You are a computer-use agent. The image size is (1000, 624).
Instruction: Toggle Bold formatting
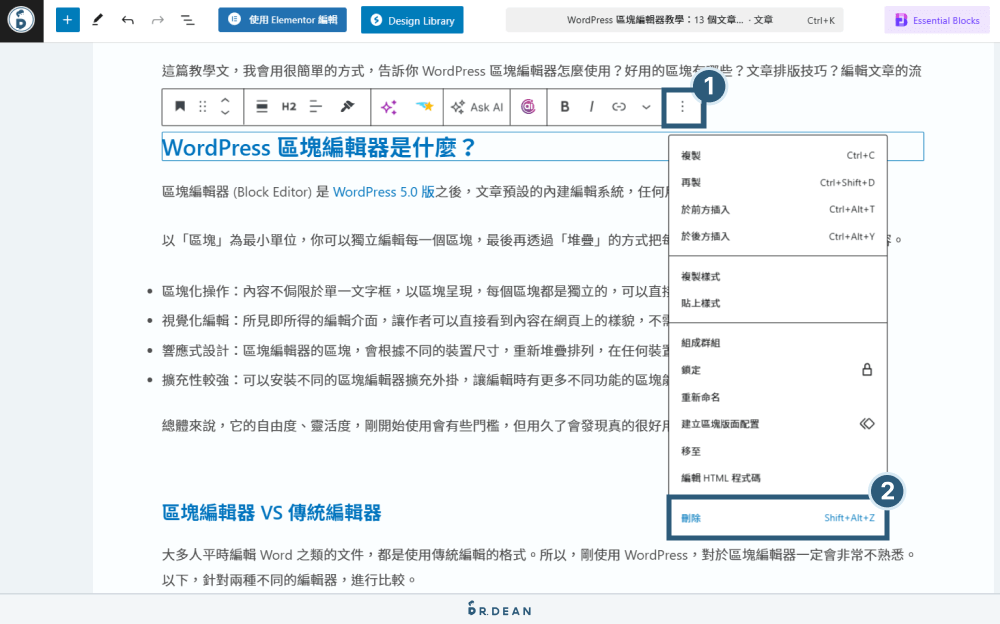point(565,107)
